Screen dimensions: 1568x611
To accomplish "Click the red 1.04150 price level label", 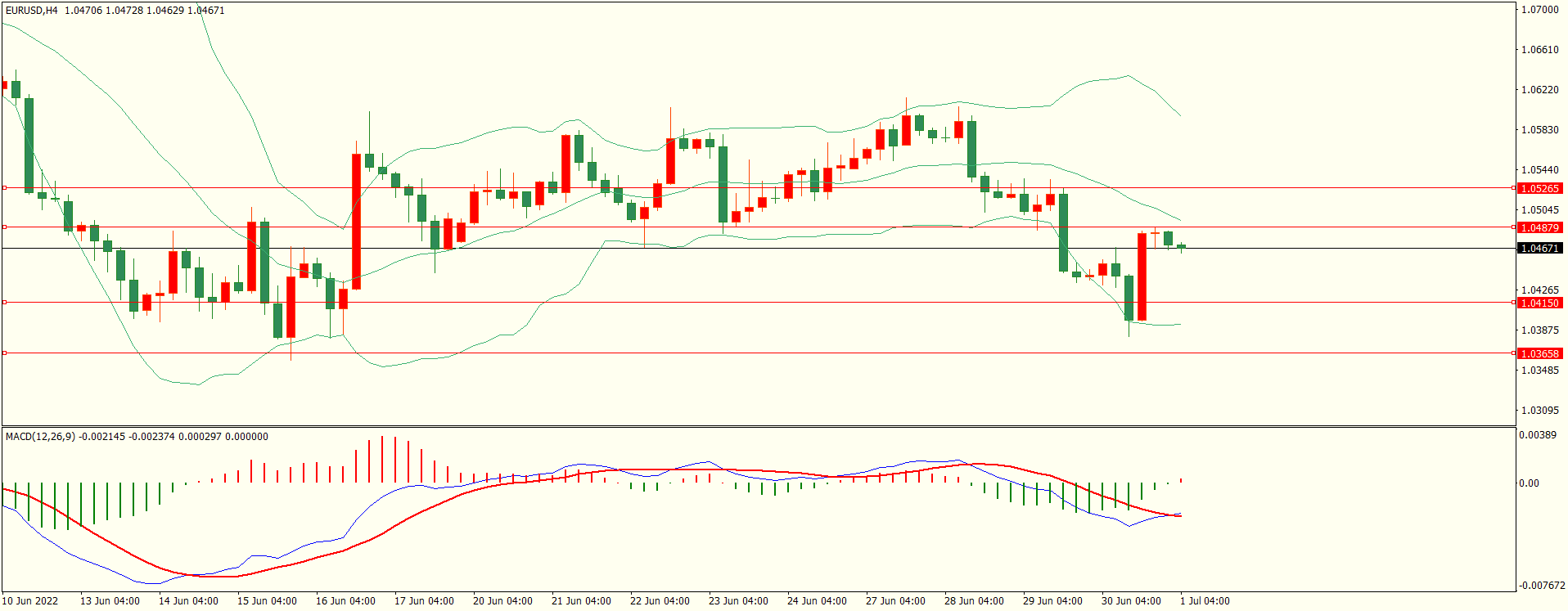I will (x=1539, y=303).
